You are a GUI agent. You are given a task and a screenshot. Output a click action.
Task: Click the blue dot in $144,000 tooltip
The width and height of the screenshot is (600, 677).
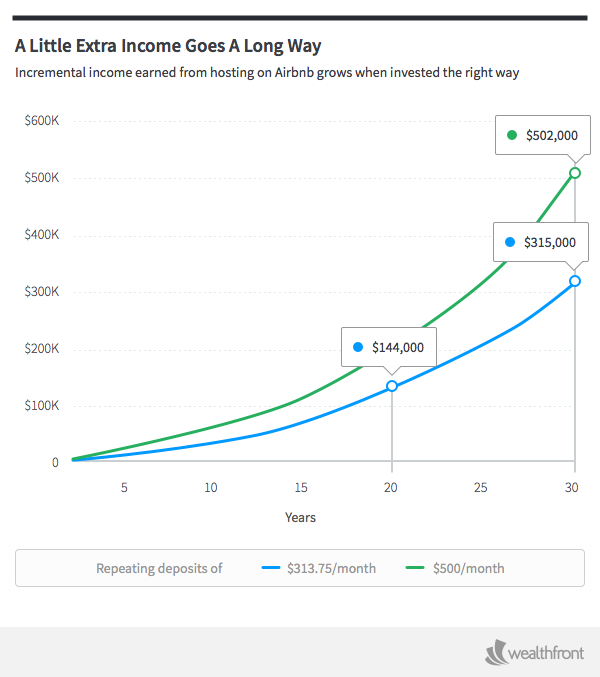[x=357, y=348]
